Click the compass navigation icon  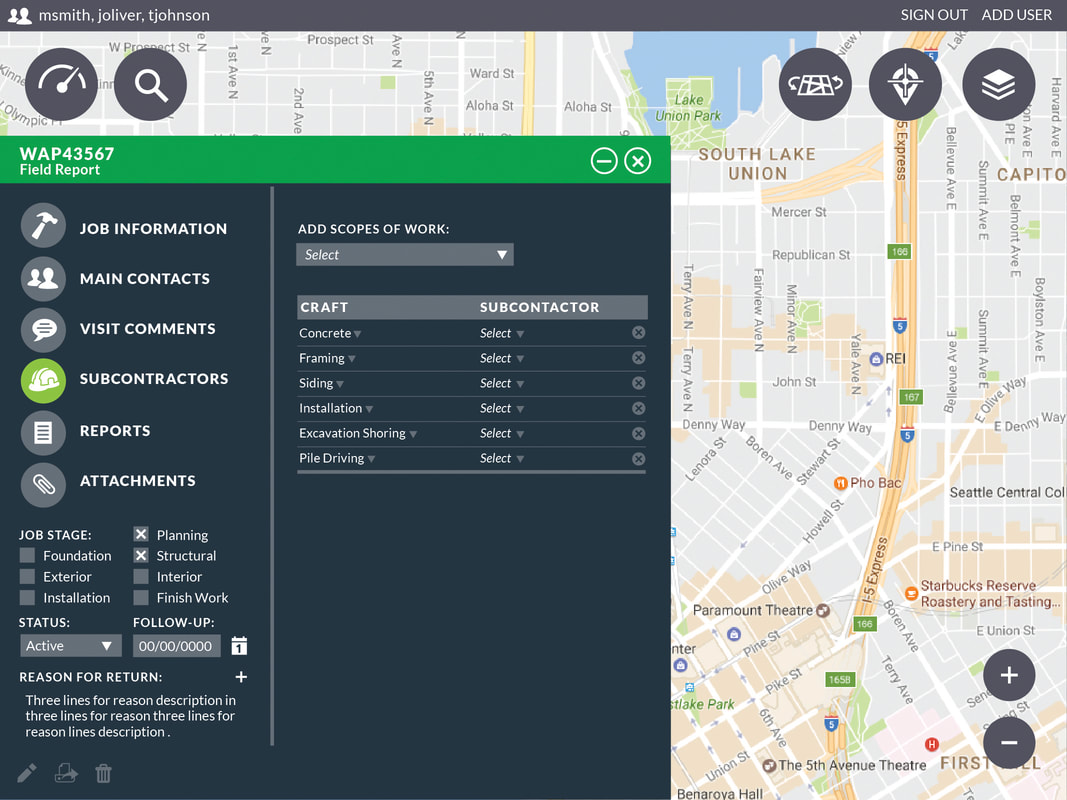pos(905,85)
